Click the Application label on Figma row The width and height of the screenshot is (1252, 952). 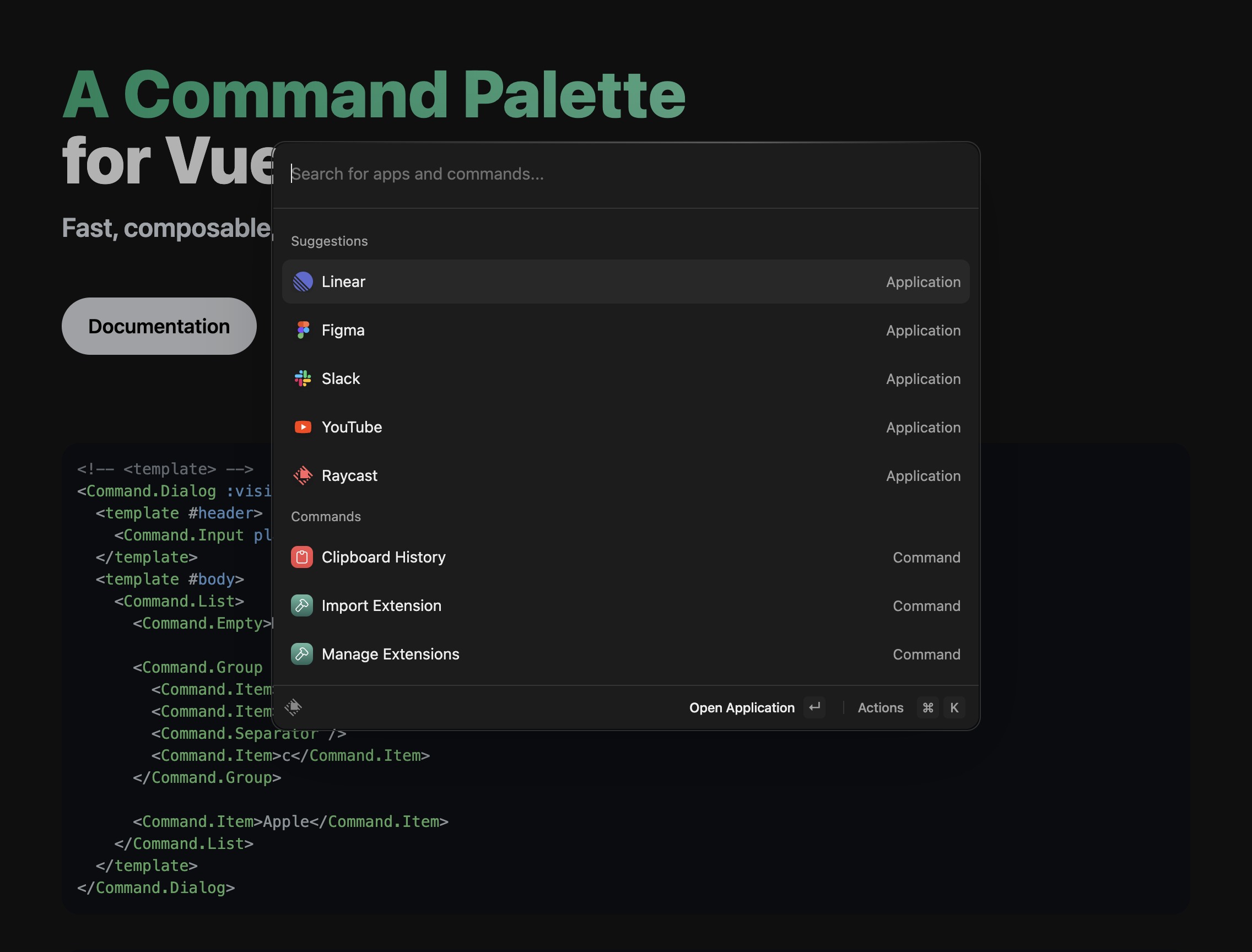(x=923, y=331)
